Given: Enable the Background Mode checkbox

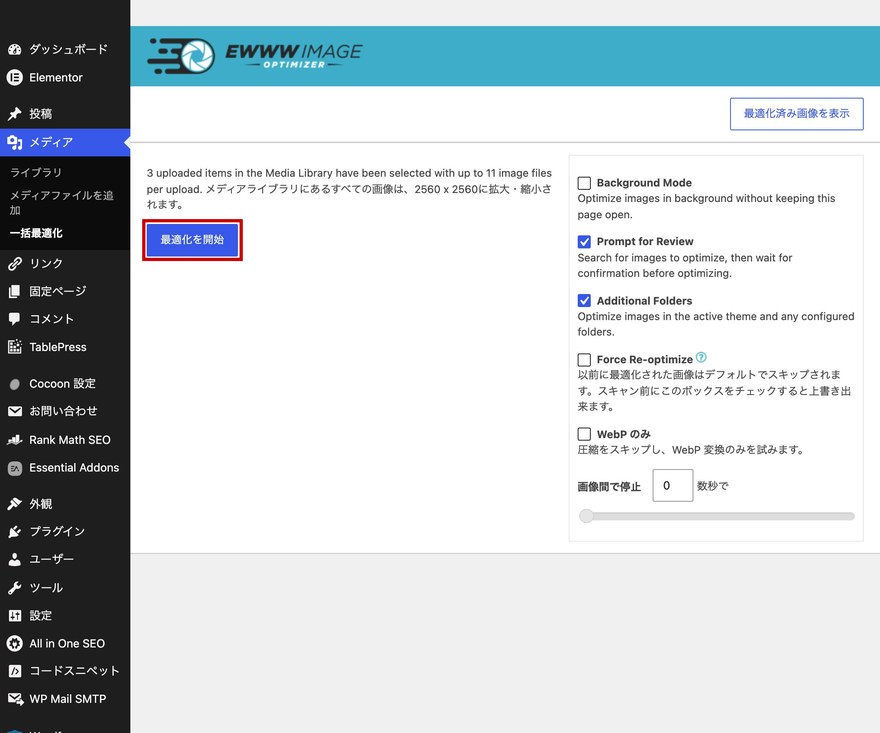Looking at the screenshot, I should [584, 183].
